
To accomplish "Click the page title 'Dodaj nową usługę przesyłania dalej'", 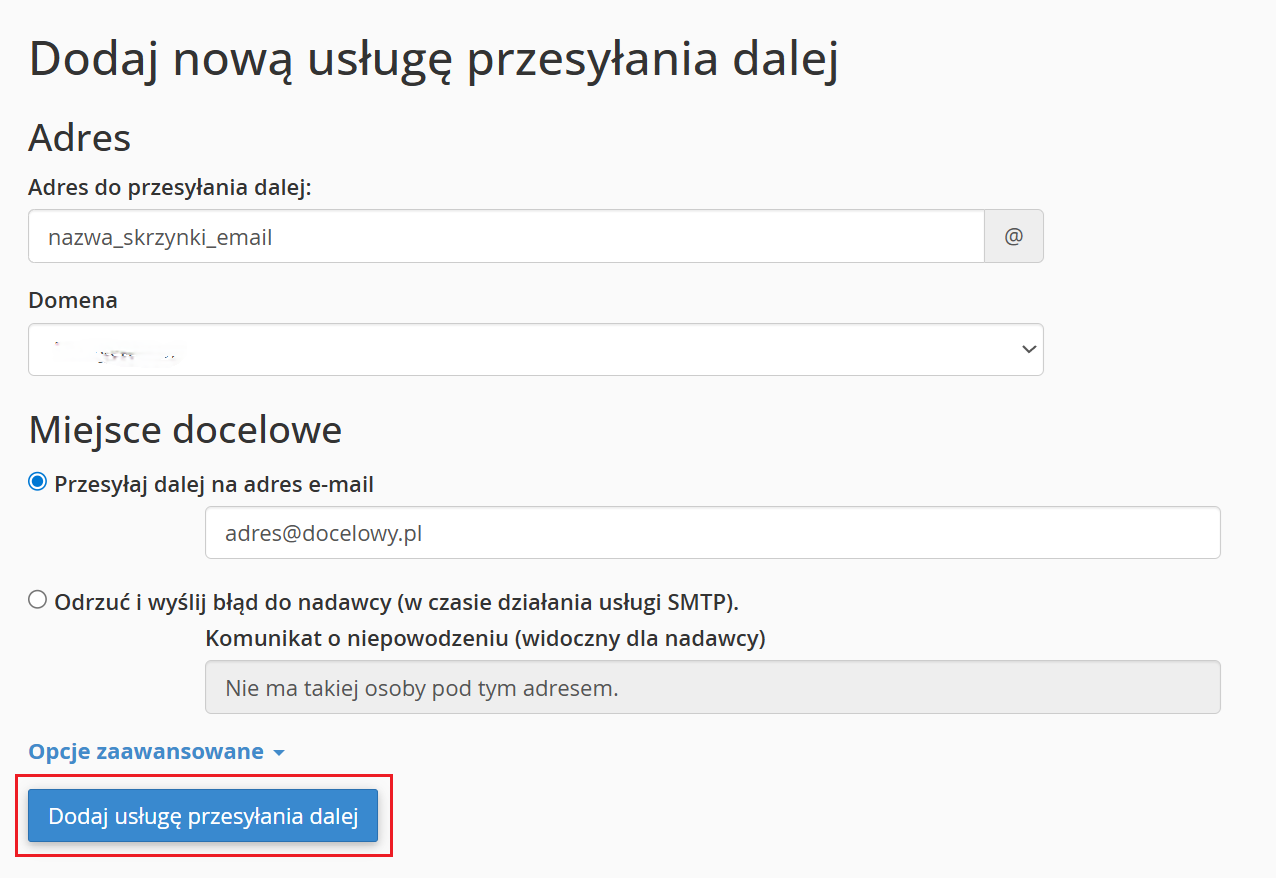I will point(433,60).
